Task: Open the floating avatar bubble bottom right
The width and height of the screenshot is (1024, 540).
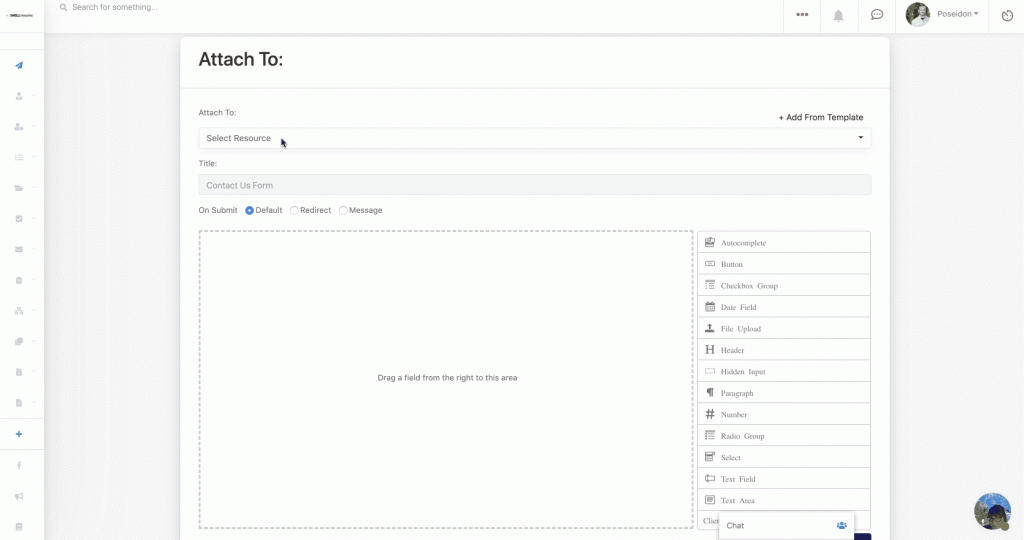Action: click(993, 511)
